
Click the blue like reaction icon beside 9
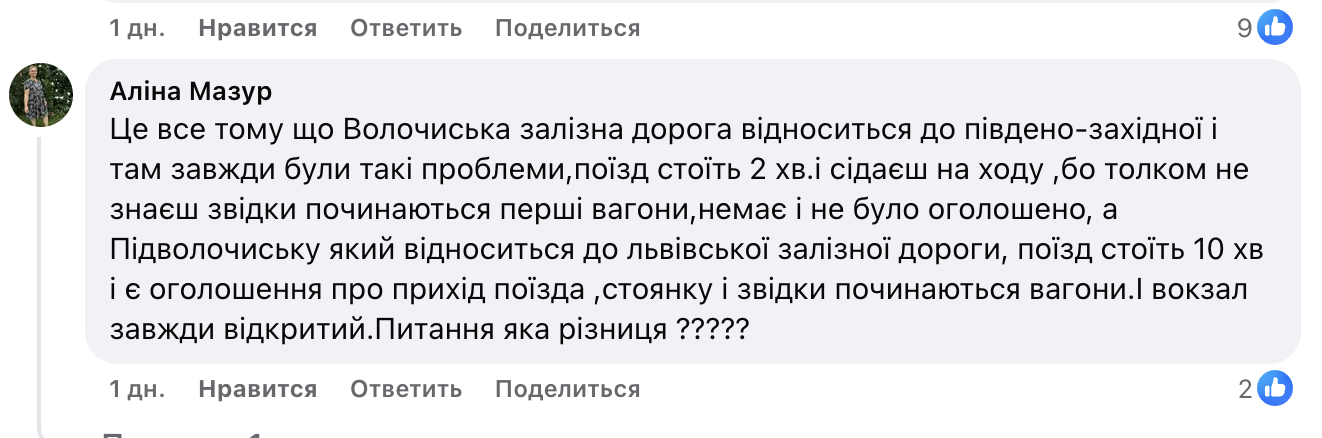click(x=1275, y=28)
